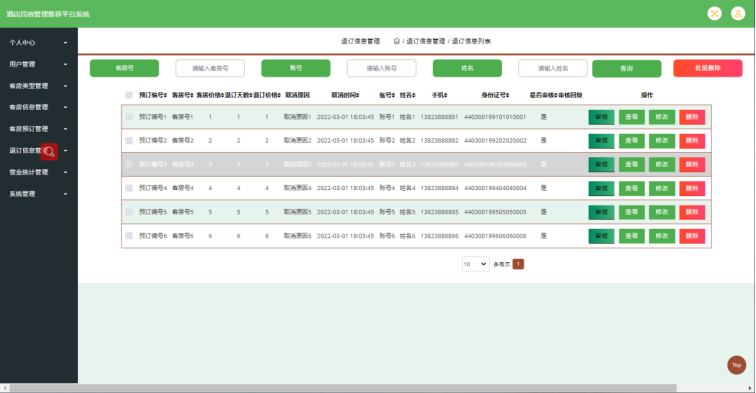Sort by 退订天数 column sort arrows

point(251,95)
